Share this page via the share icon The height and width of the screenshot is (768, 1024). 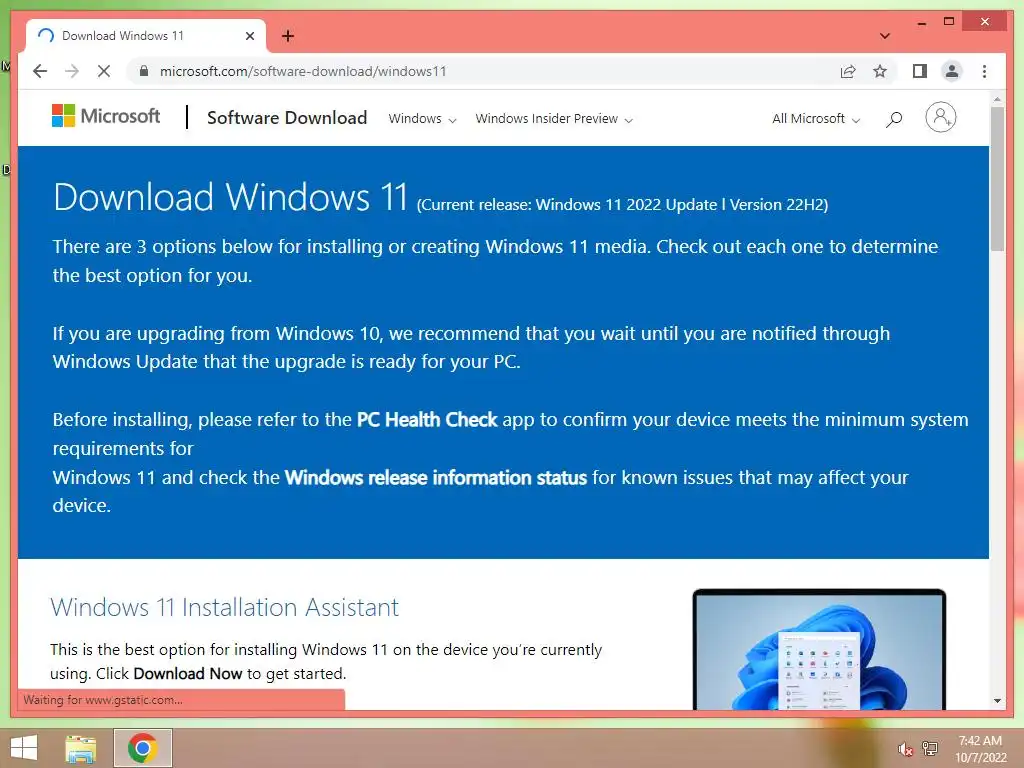[x=848, y=71]
